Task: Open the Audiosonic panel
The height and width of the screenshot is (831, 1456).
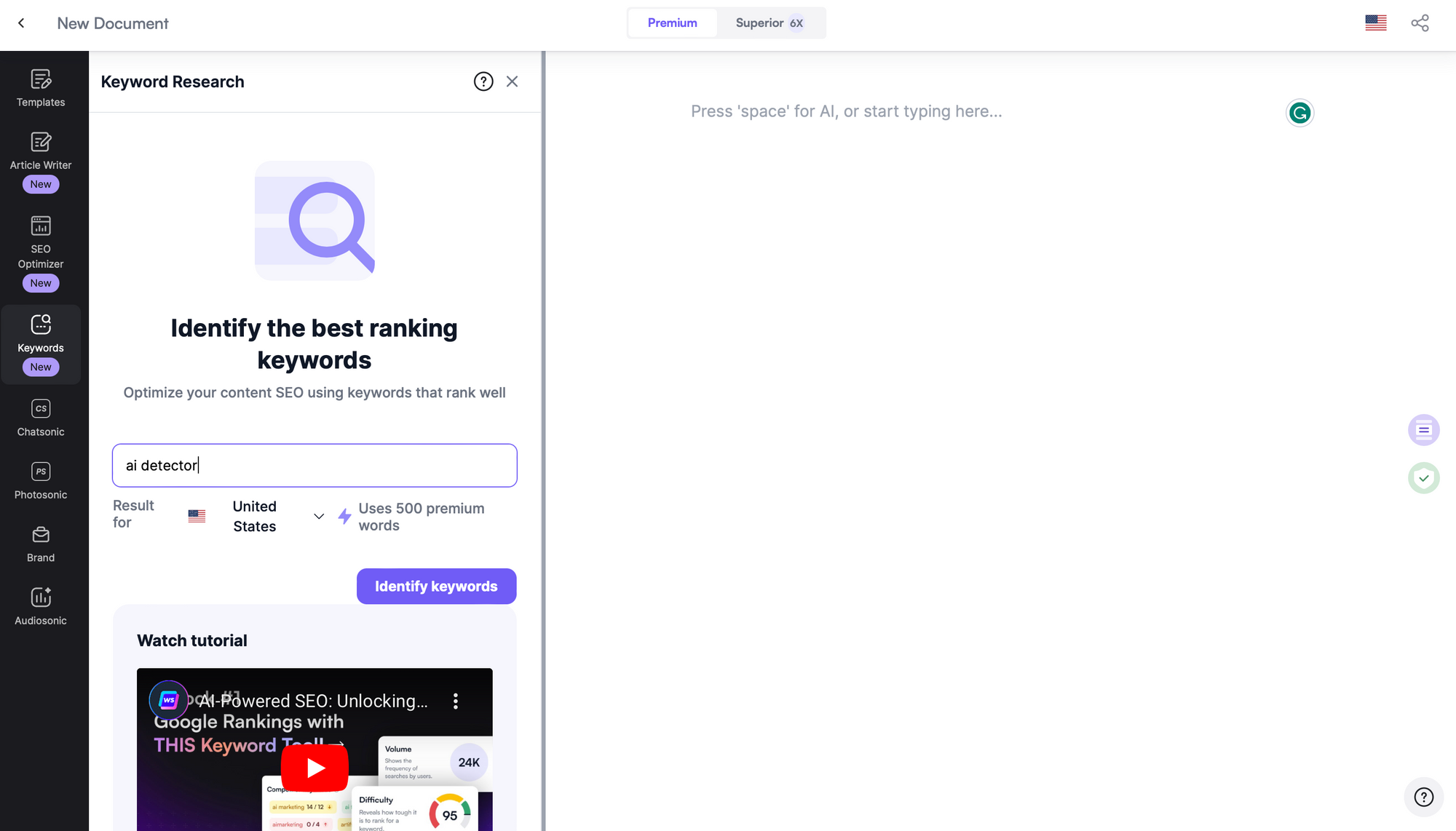Action: pyautogui.click(x=40, y=607)
